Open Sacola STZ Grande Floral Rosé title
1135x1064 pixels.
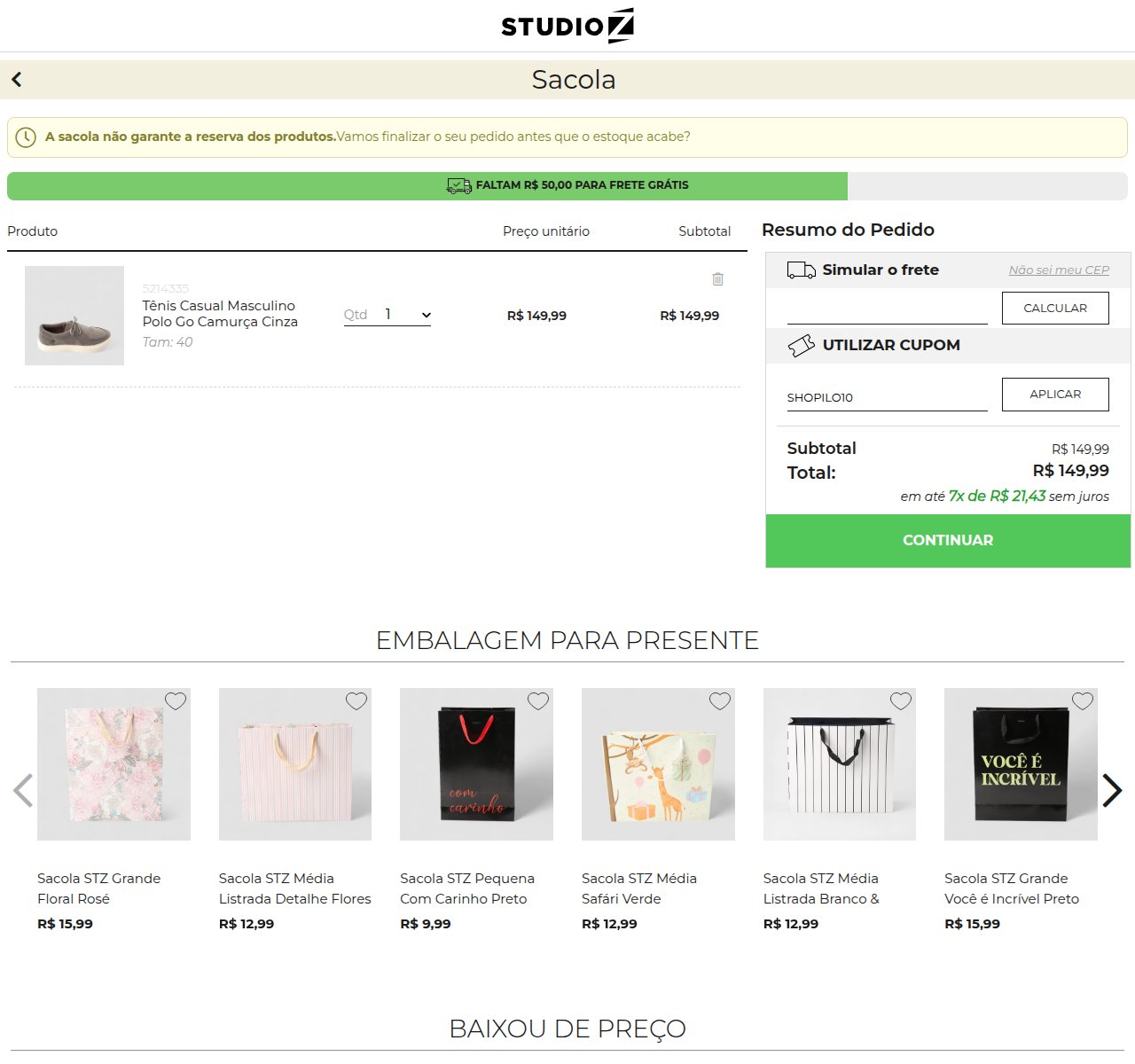coord(99,888)
